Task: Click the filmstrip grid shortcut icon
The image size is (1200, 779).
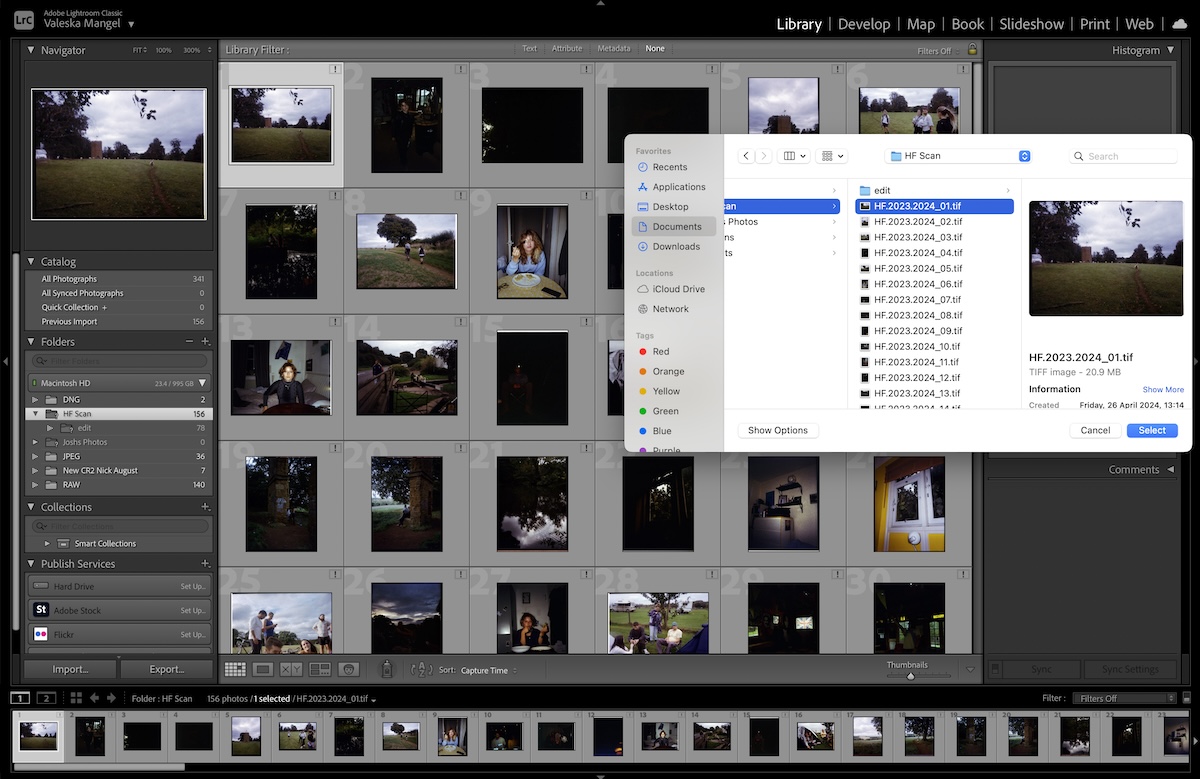Action: [76, 698]
